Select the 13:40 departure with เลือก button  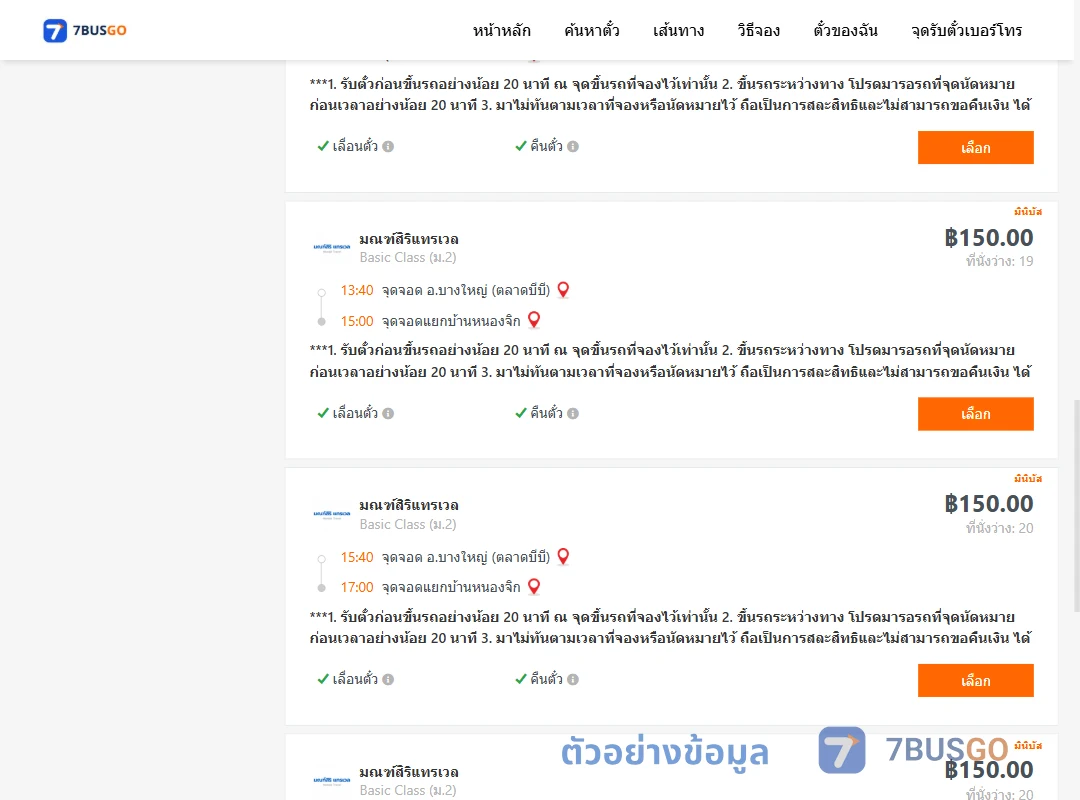point(975,413)
